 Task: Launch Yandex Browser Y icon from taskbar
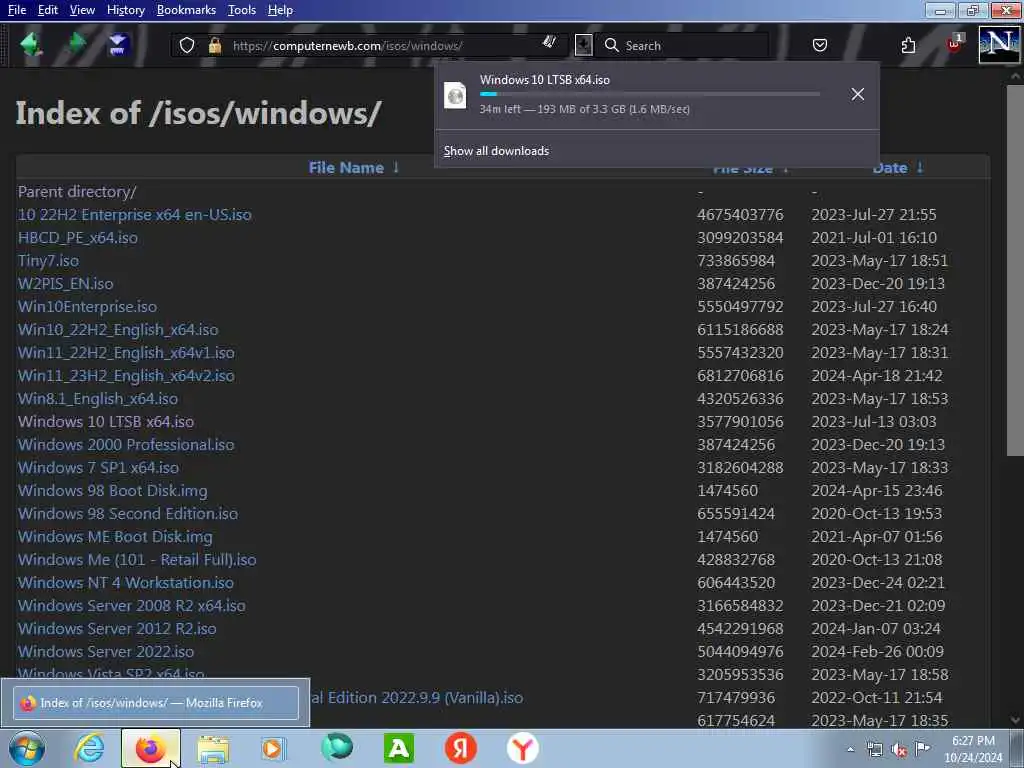click(x=522, y=748)
